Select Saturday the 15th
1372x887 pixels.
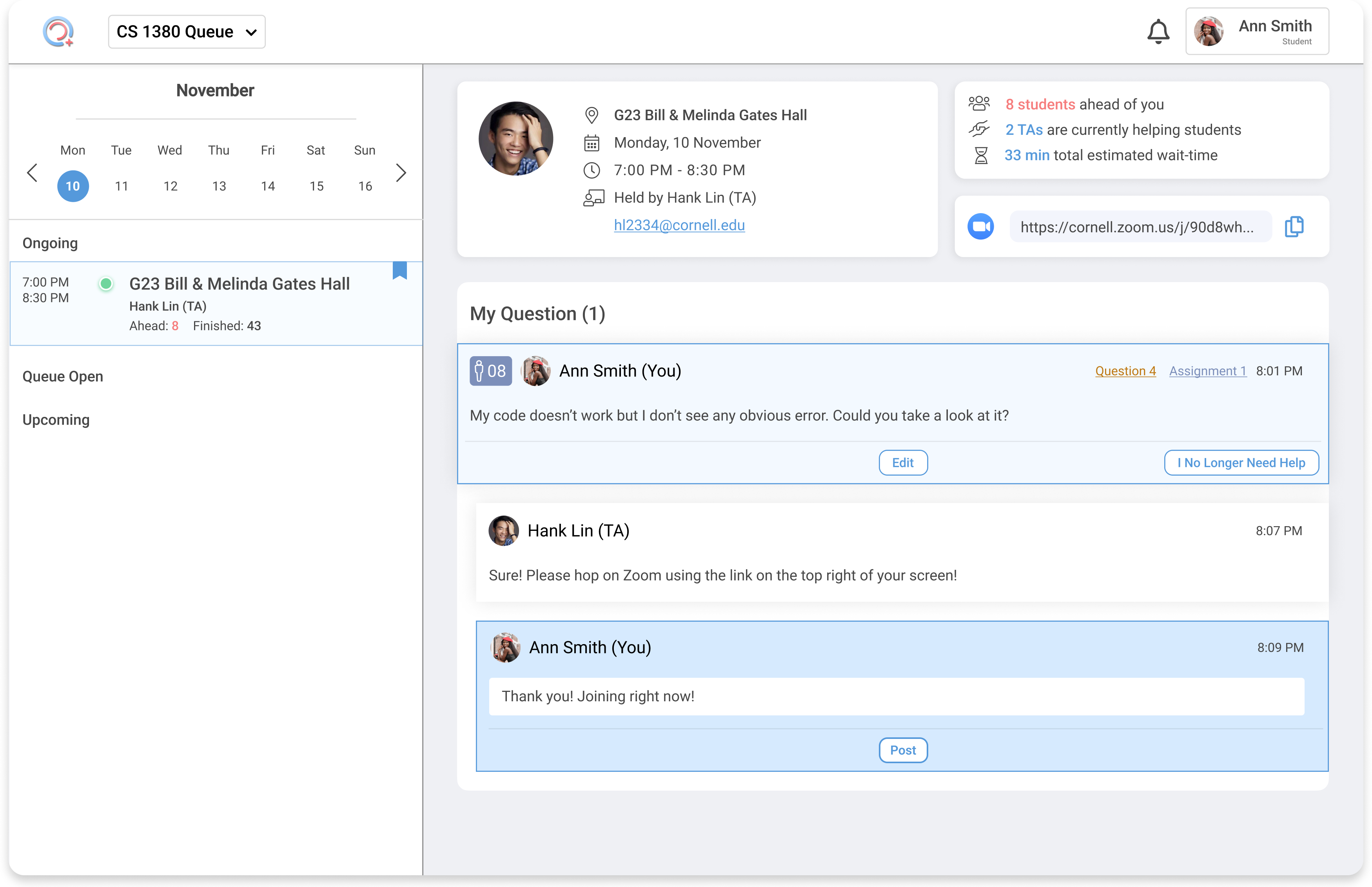point(316,186)
